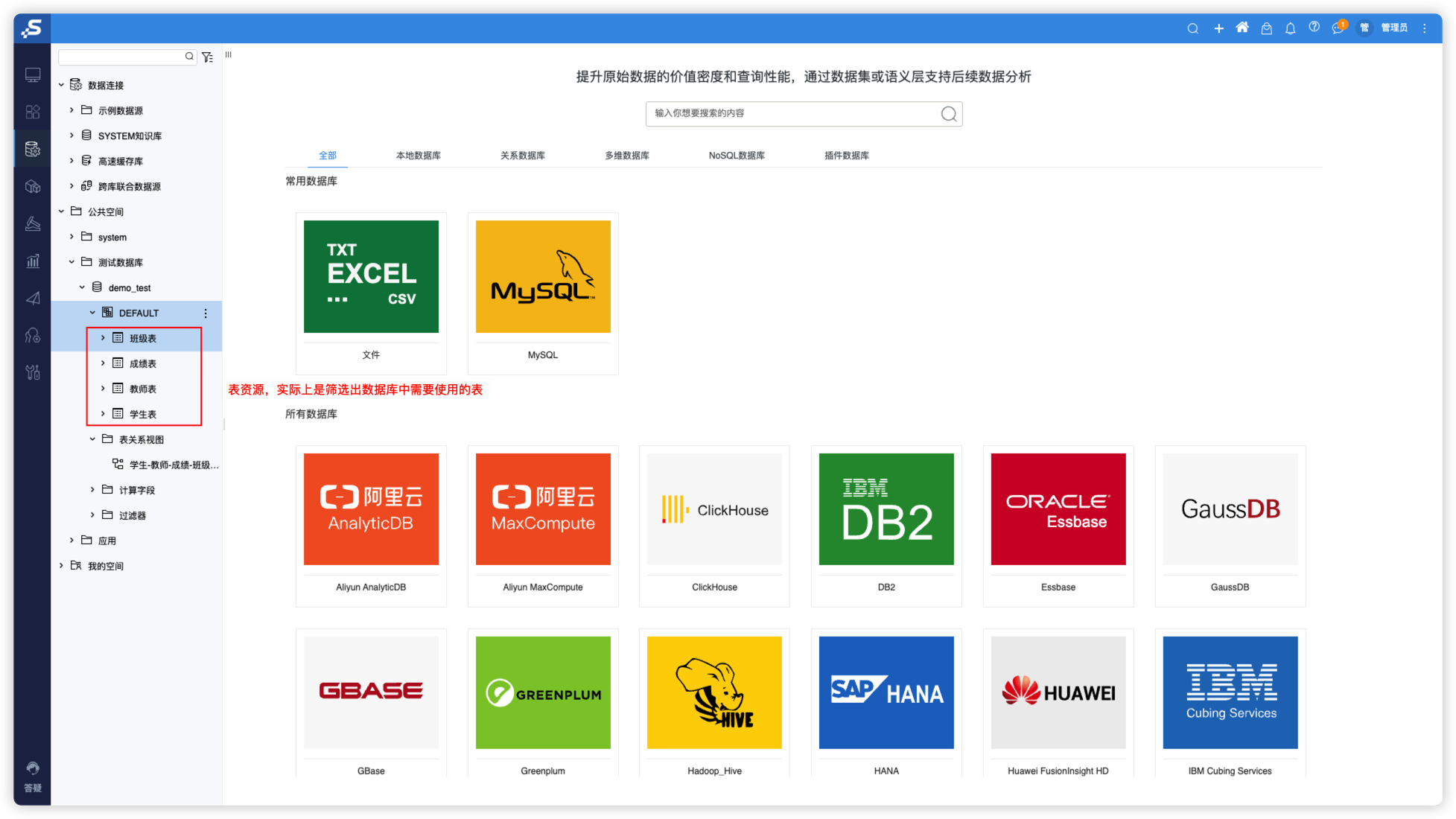Click the search magnifier in main search field
1456x819 pixels.
click(x=948, y=114)
